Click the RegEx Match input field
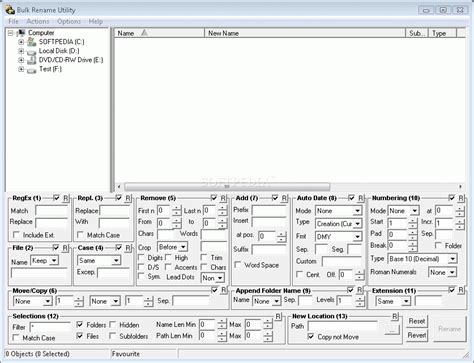Viewport: 474px width, 363px height. pos(52,211)
